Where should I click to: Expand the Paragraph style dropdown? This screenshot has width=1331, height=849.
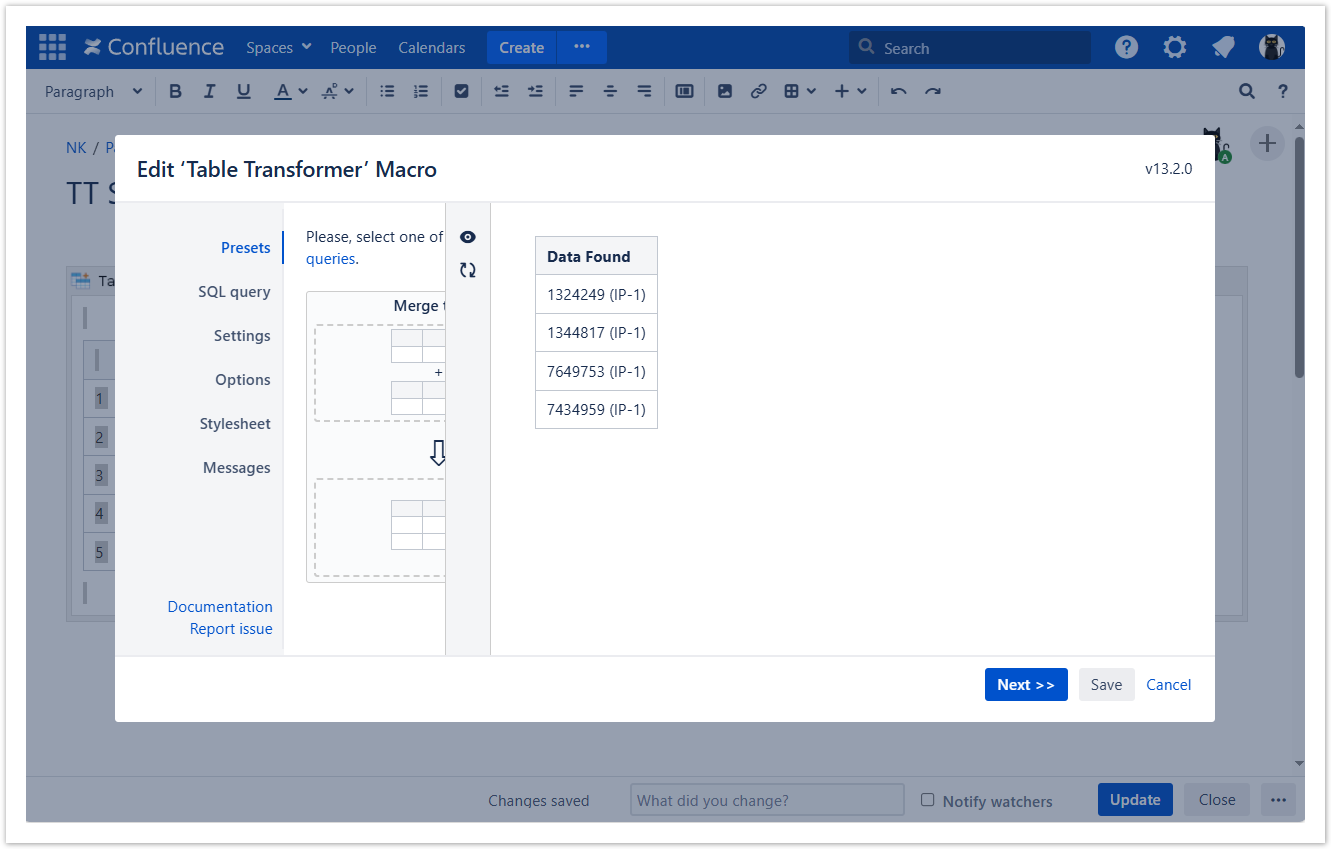pyautogui.click(x=93, y=91)
